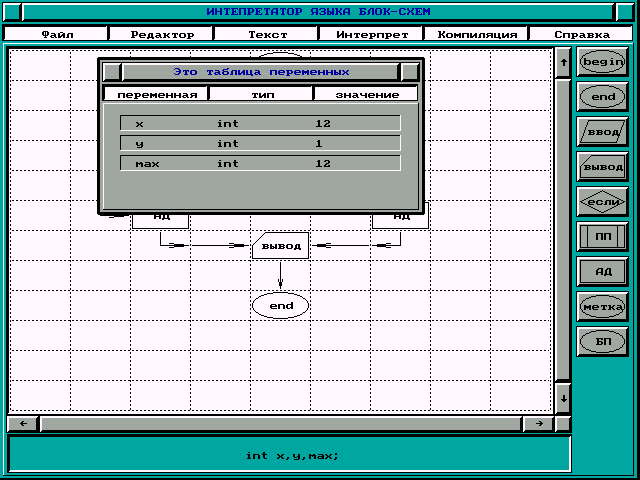Select the БП jump block tool
The image size is (640, 480).
(602, 341)
